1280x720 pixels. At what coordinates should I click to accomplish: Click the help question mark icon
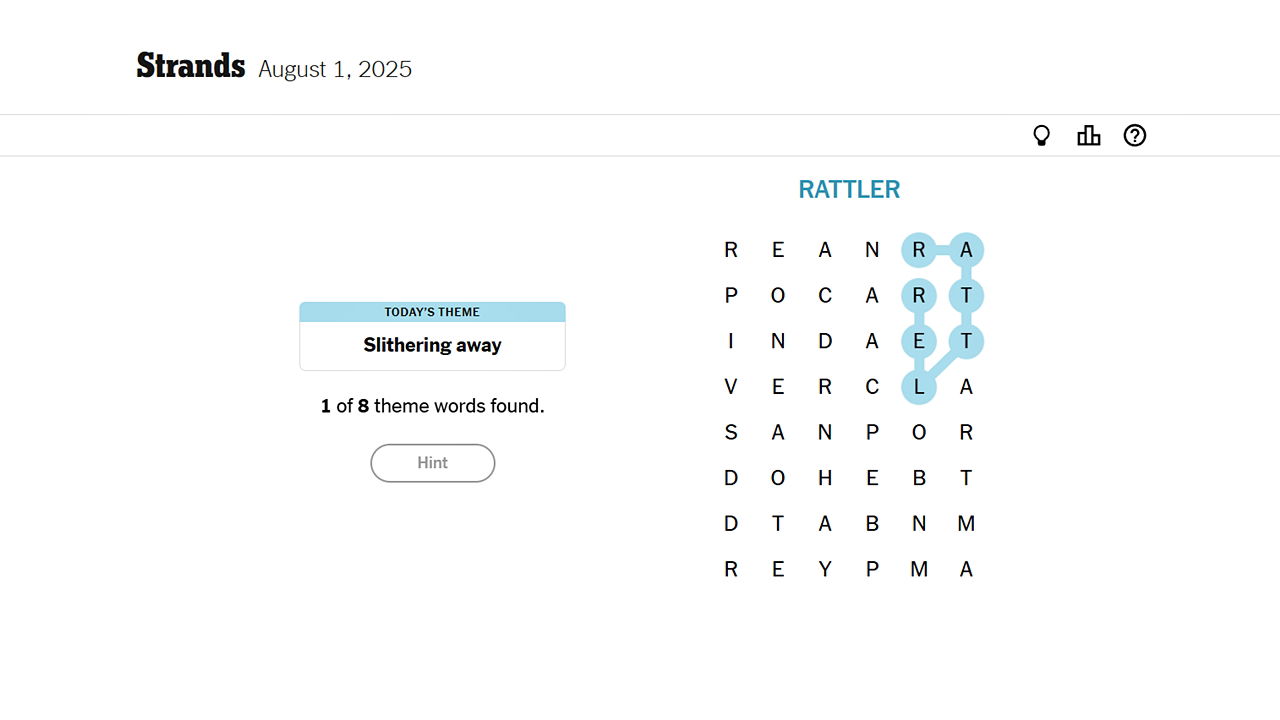click(x=1134, y=136)
